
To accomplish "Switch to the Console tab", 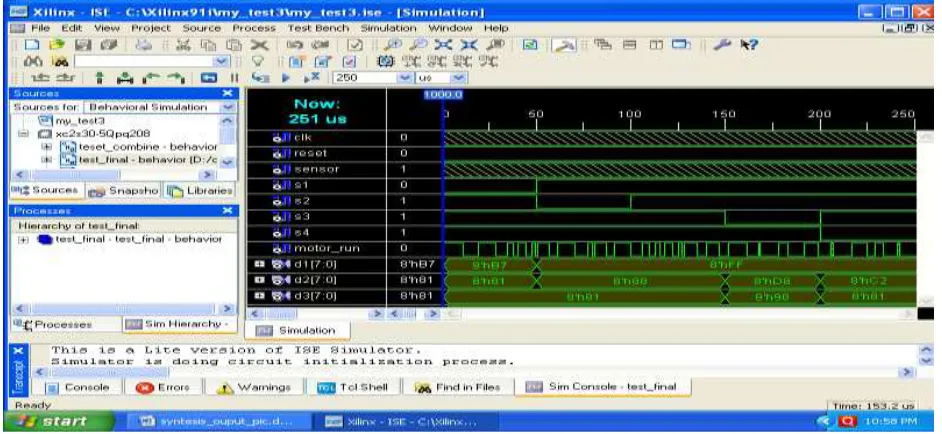I will tap(79, 388).
